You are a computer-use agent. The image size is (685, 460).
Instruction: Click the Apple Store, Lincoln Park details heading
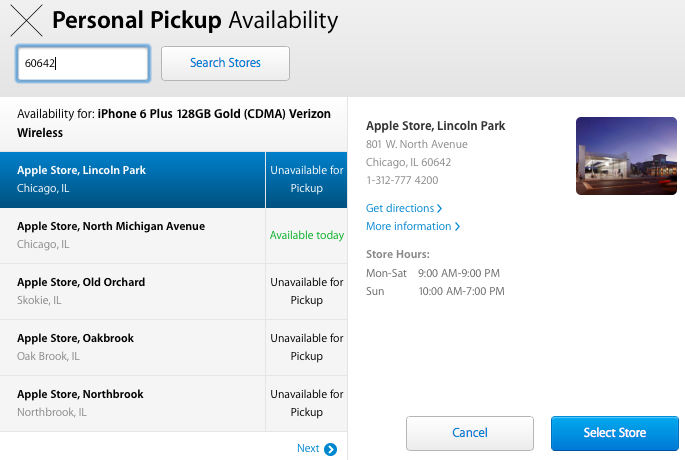pos(436,126)
